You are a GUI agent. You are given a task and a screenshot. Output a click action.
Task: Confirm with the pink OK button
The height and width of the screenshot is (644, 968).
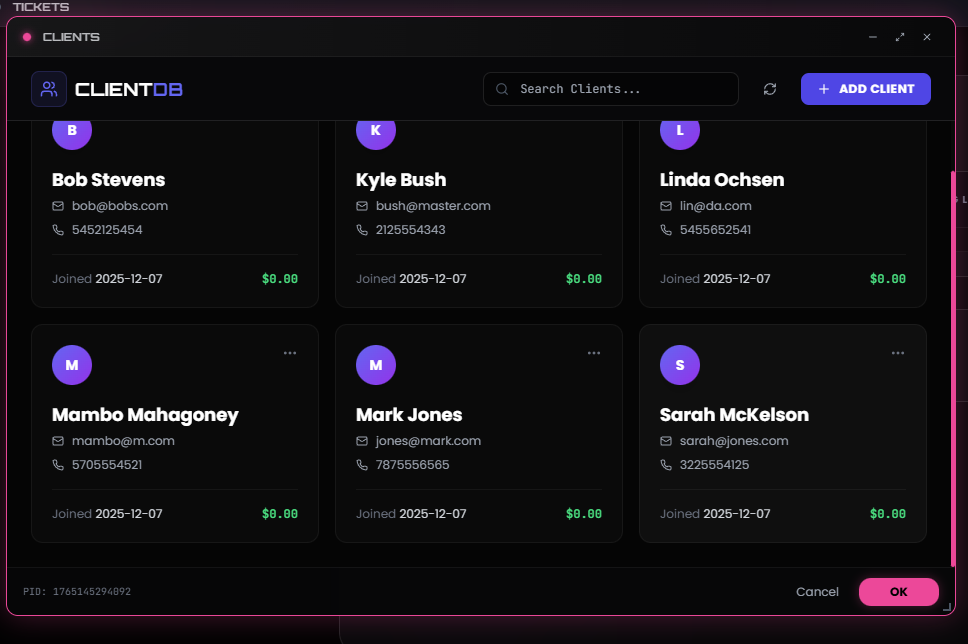coord(898,592)
